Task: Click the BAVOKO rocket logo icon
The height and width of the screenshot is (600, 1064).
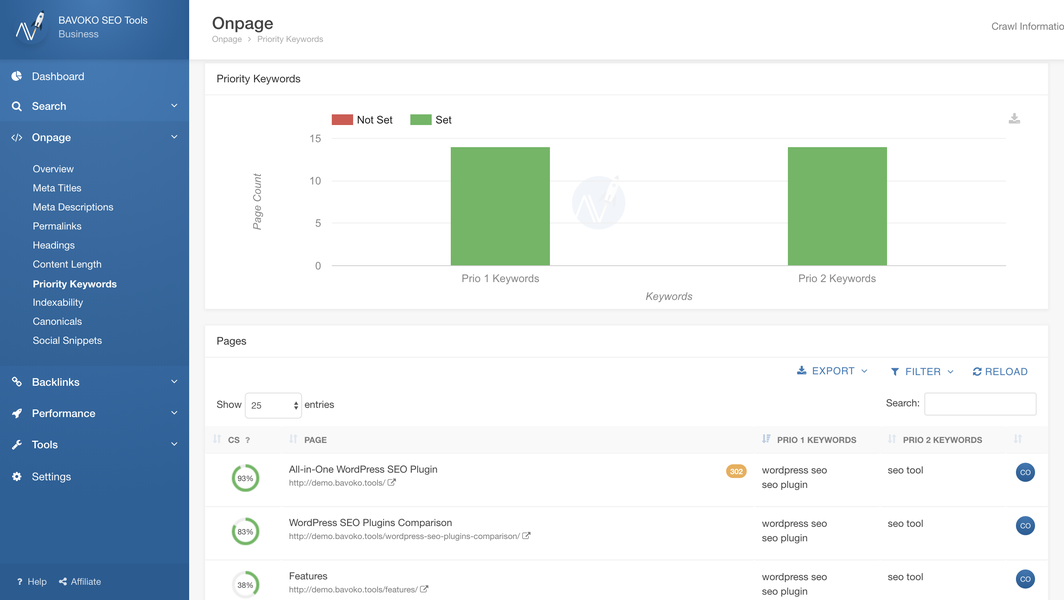Action: click(x=29, y=26)
